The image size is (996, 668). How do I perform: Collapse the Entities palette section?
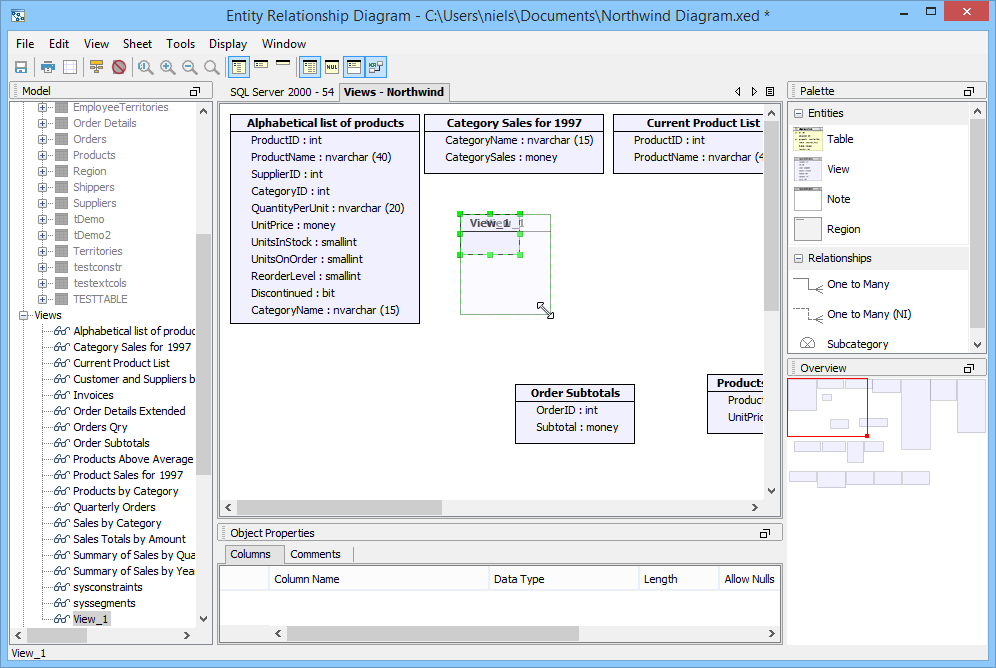[x=799, y=114]
